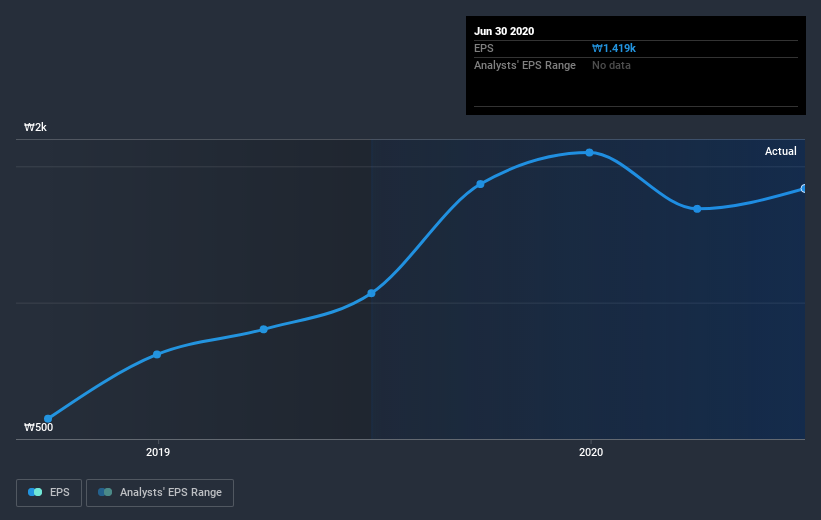
Task: Click the Actual label in chart
Action: click(x=781, y=151)
